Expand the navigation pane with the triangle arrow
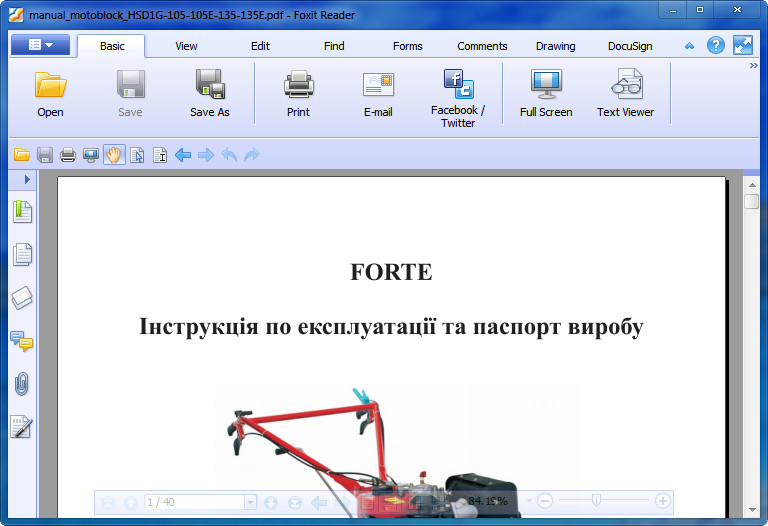This screenshot has height=526, width=768. [27, 180]
